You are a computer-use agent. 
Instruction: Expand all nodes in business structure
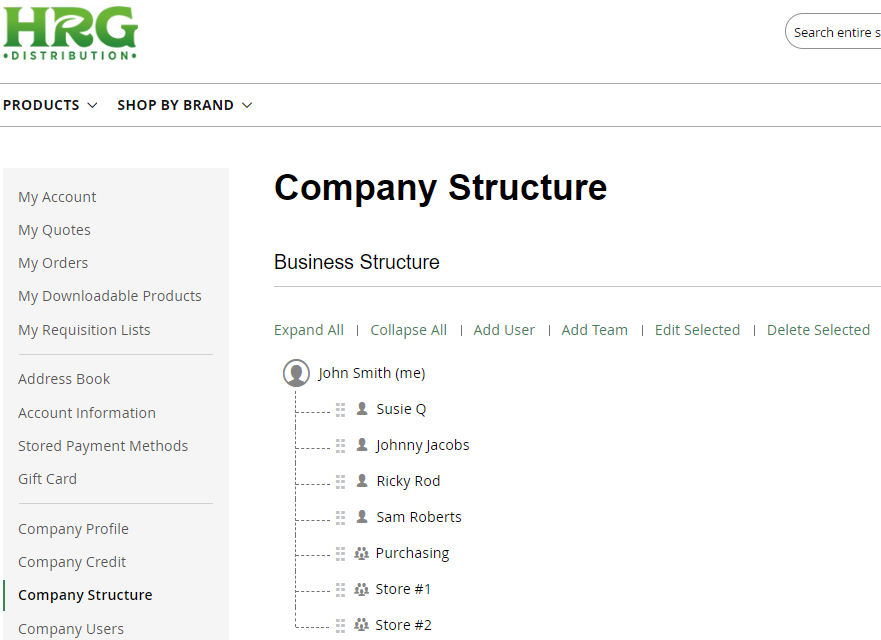click(308, 330)
